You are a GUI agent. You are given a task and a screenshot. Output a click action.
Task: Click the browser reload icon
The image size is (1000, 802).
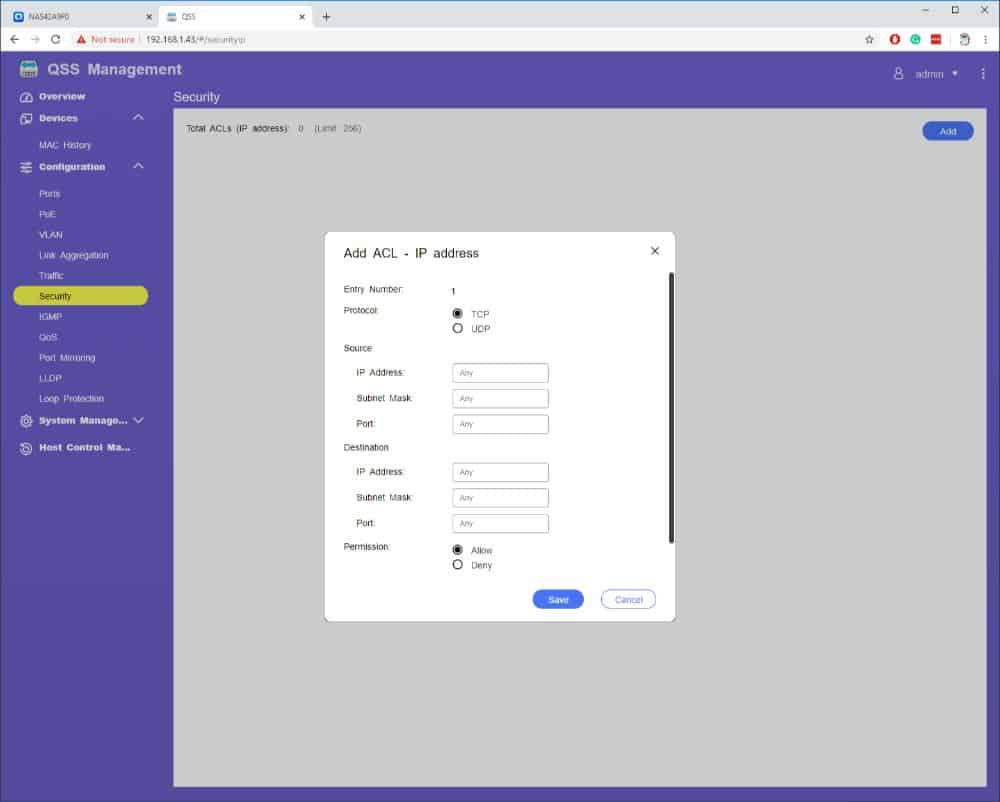56,39
